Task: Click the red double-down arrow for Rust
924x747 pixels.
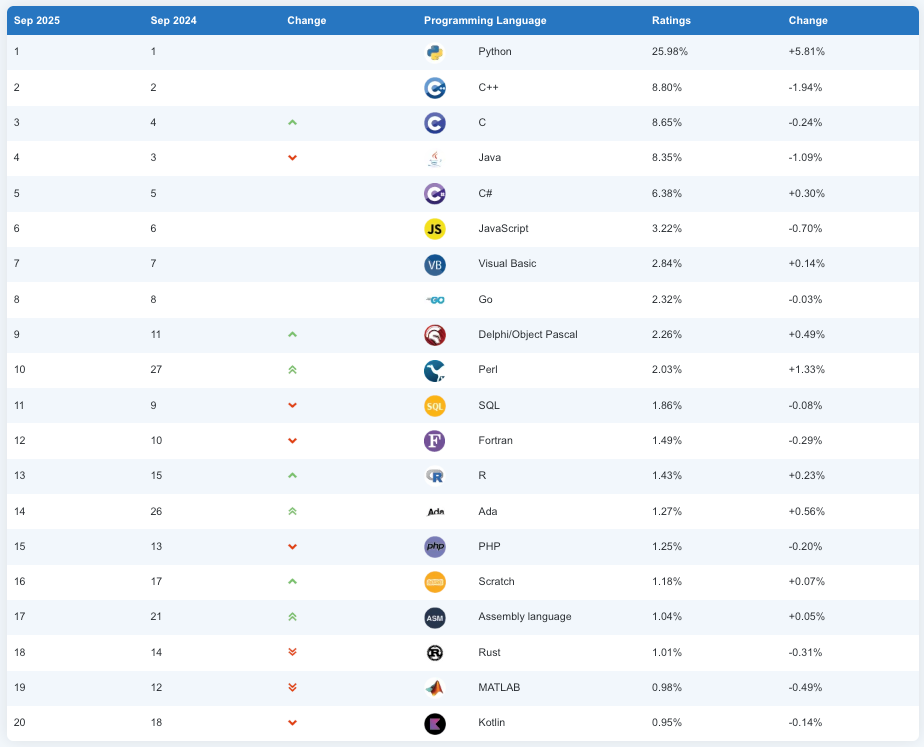Action: click(292, 653)
